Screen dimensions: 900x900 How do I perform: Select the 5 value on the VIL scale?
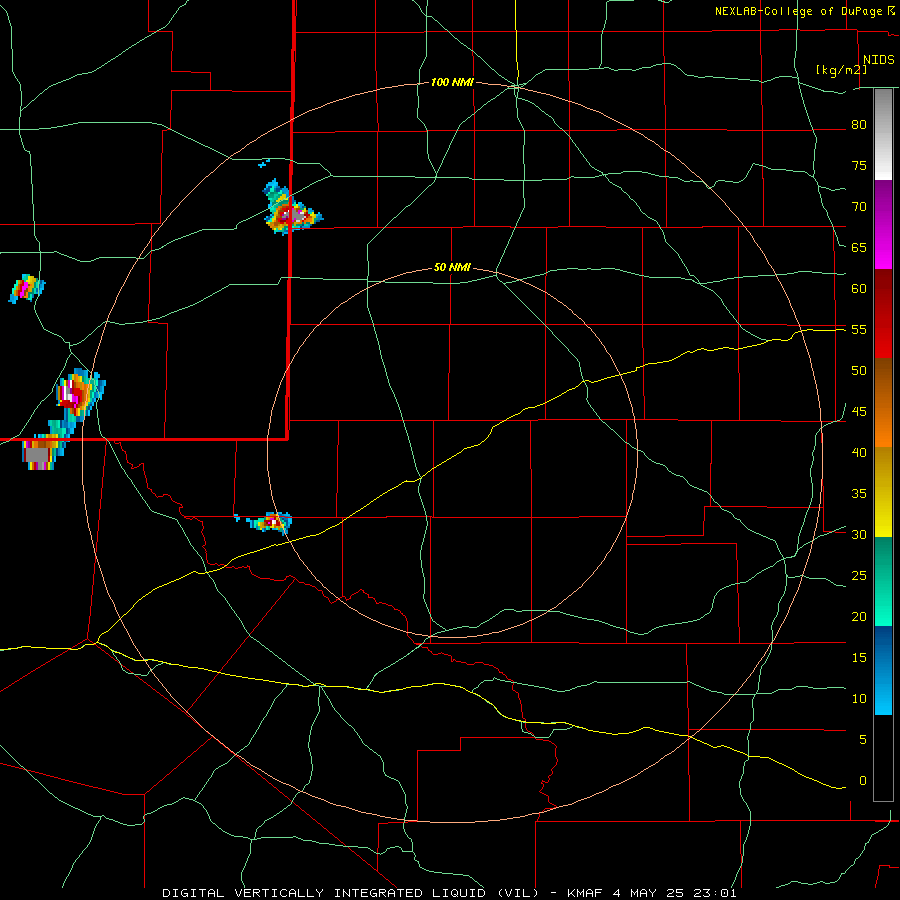point(863,740)
